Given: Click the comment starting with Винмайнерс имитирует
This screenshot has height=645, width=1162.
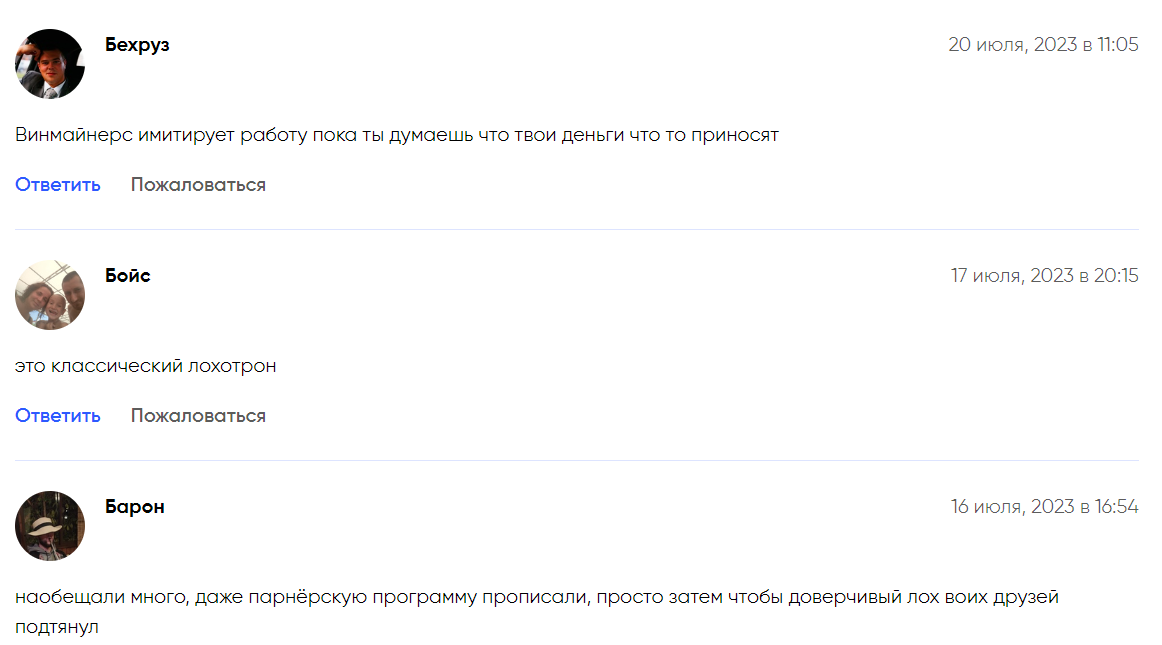Looking at the screenshot, I should [396, 135].
